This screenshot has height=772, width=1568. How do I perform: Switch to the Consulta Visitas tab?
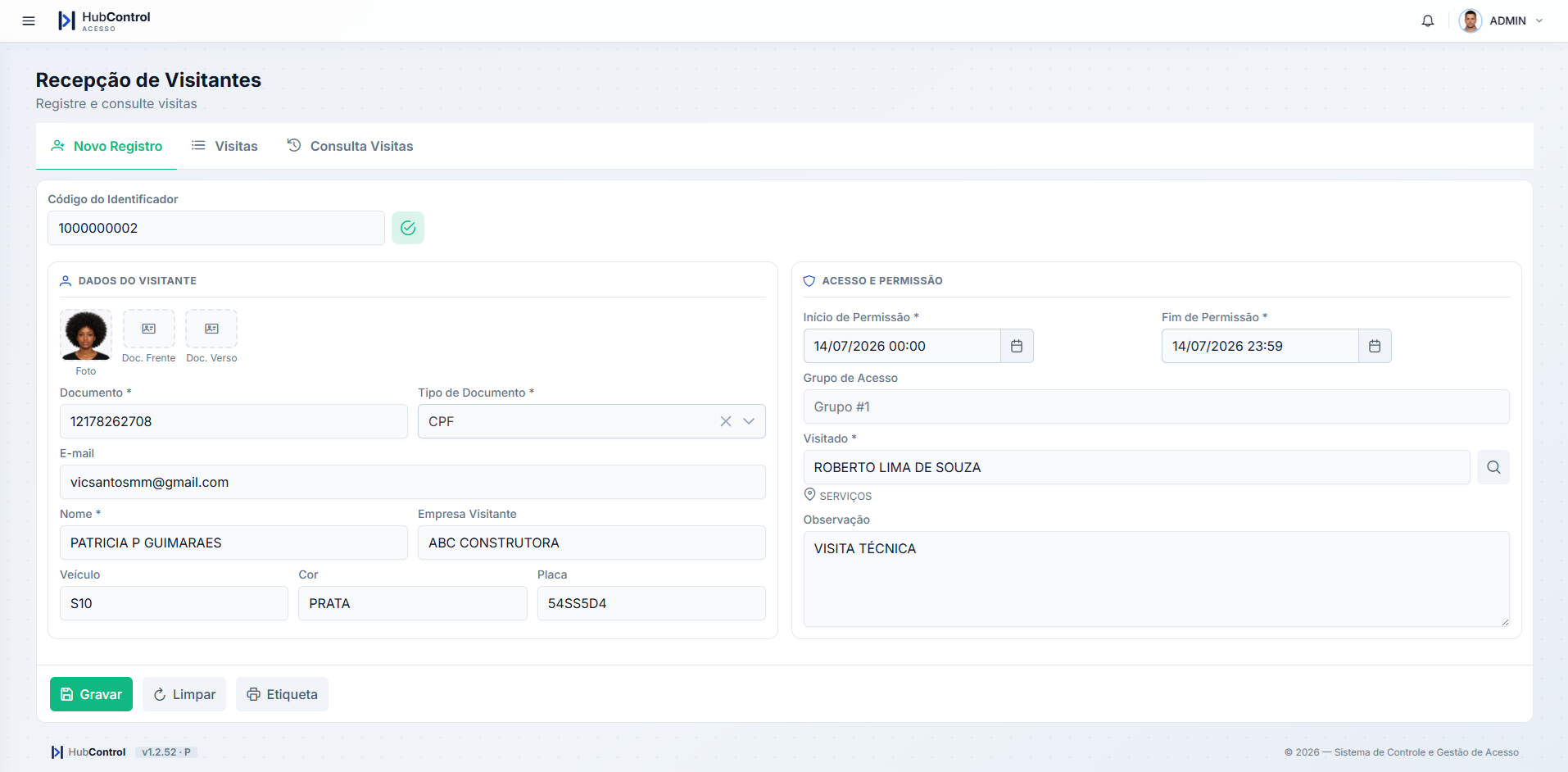(350, 146)
